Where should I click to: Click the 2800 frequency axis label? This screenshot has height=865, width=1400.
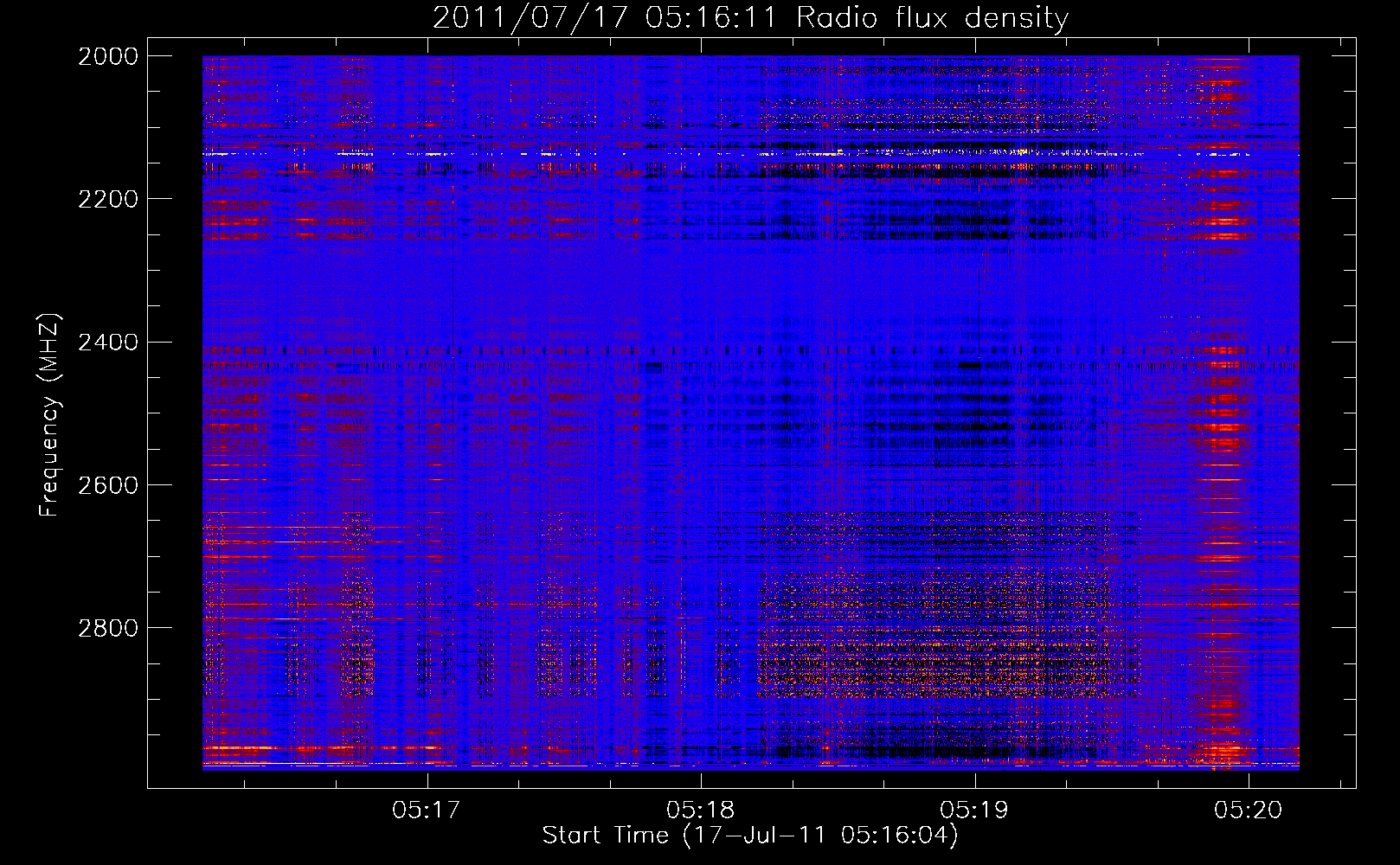click(x=108, y=627)
